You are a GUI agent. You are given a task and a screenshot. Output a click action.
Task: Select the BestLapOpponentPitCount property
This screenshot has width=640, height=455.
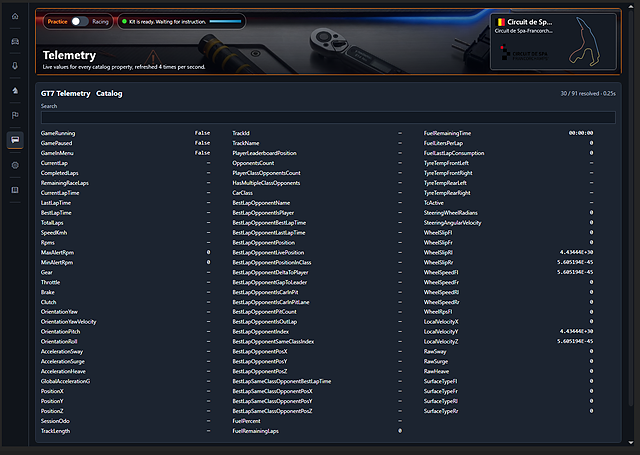point(264,312)
